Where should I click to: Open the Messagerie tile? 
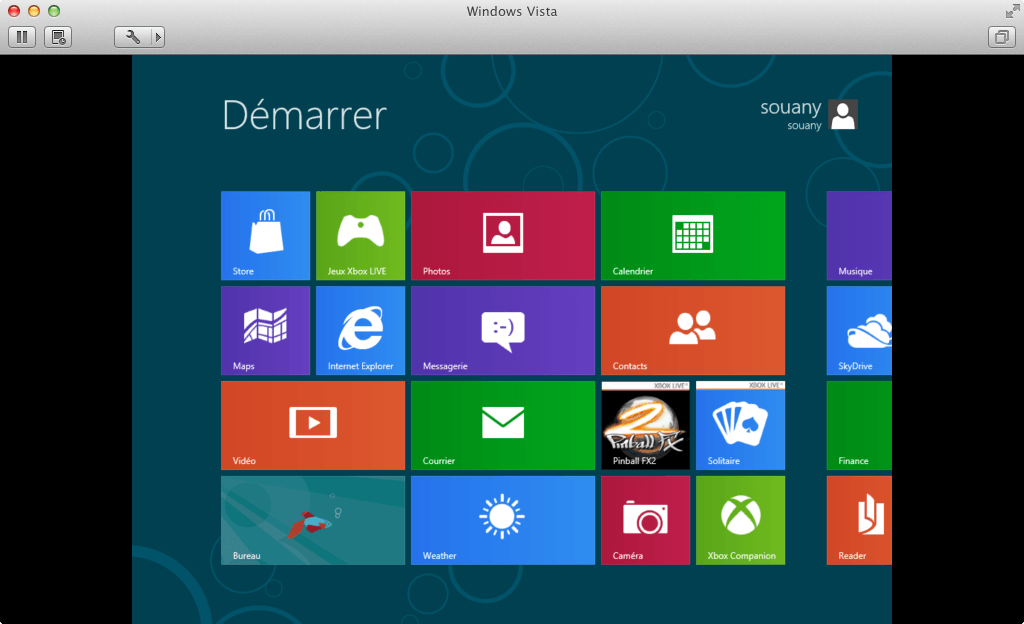point(503,330)
